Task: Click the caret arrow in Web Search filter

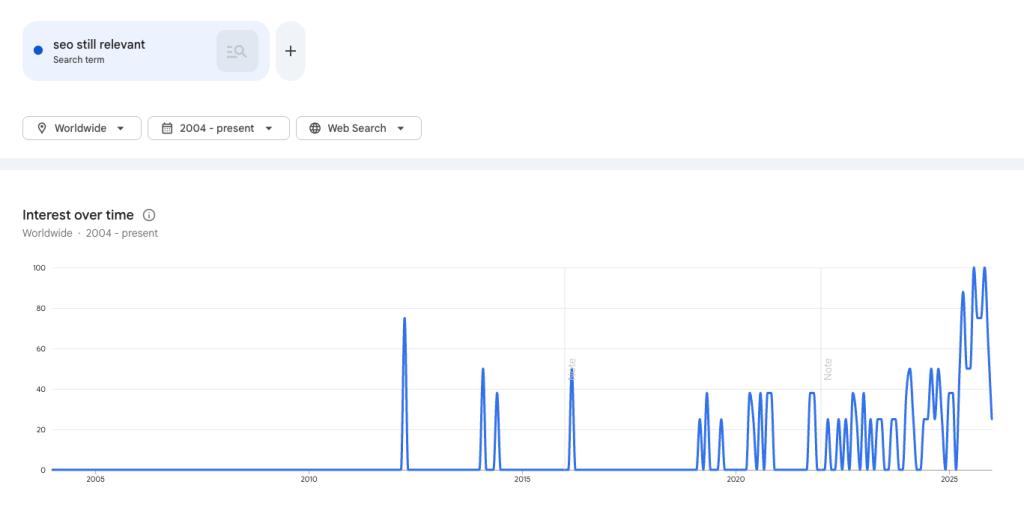Action: coord(400,128)
